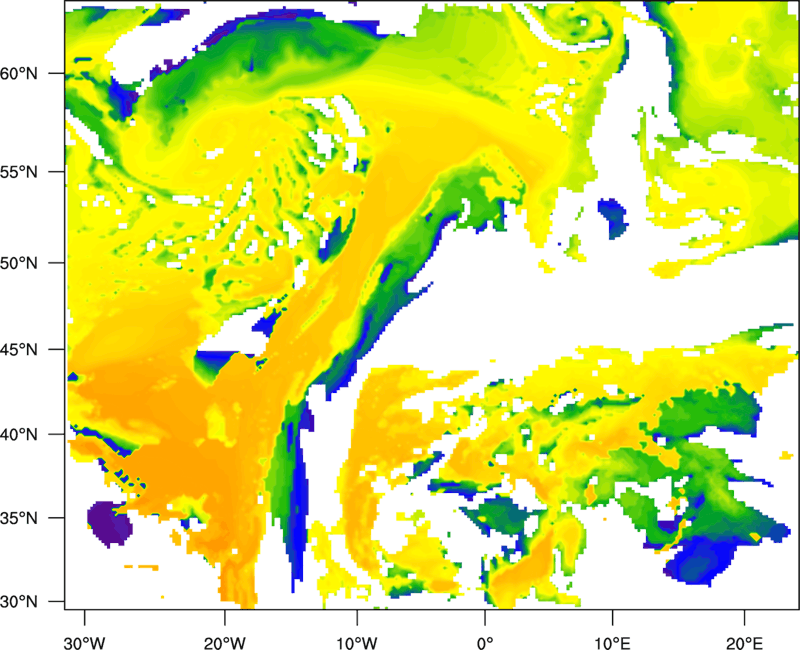Click the 20°W longitude label
800x650 pixels.
click(x=225, y=643)
